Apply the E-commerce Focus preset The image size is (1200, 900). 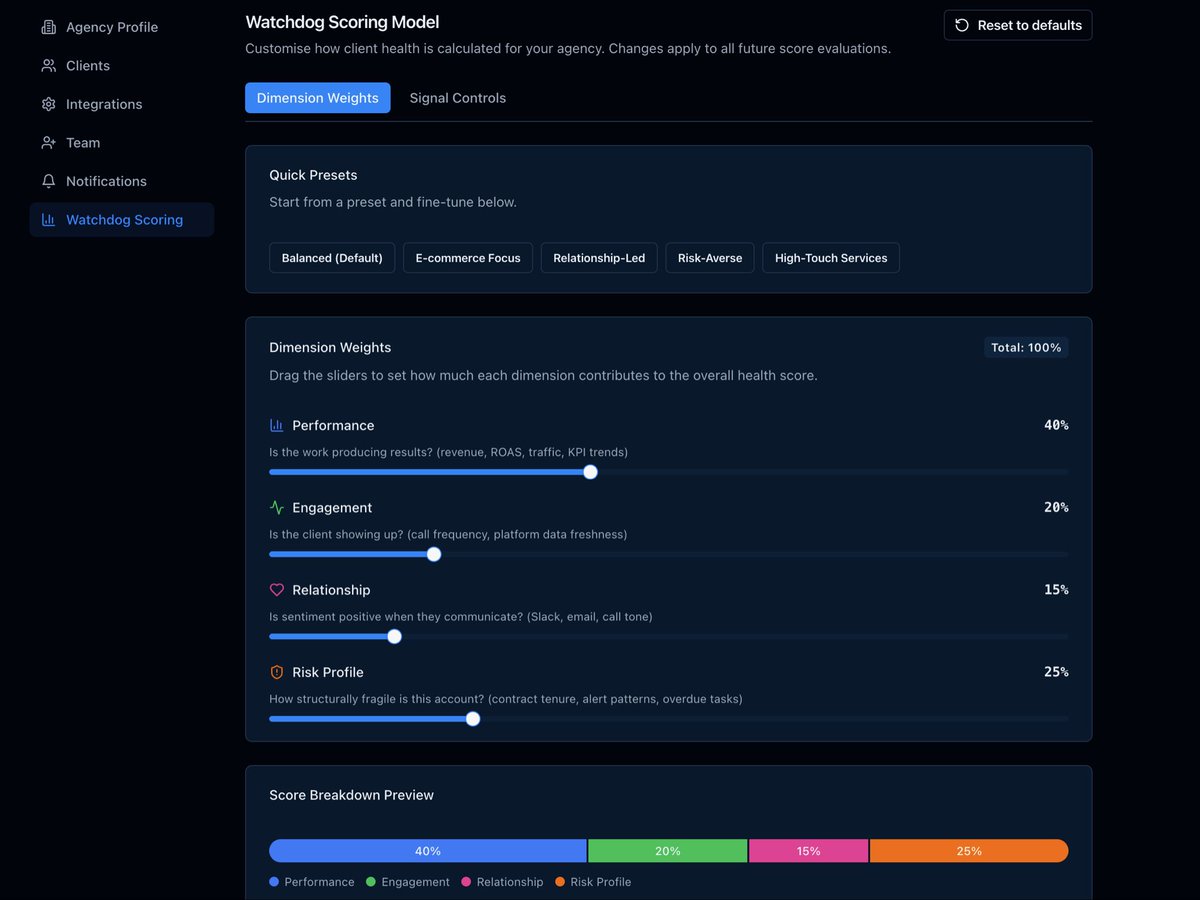tap(468, 258)
